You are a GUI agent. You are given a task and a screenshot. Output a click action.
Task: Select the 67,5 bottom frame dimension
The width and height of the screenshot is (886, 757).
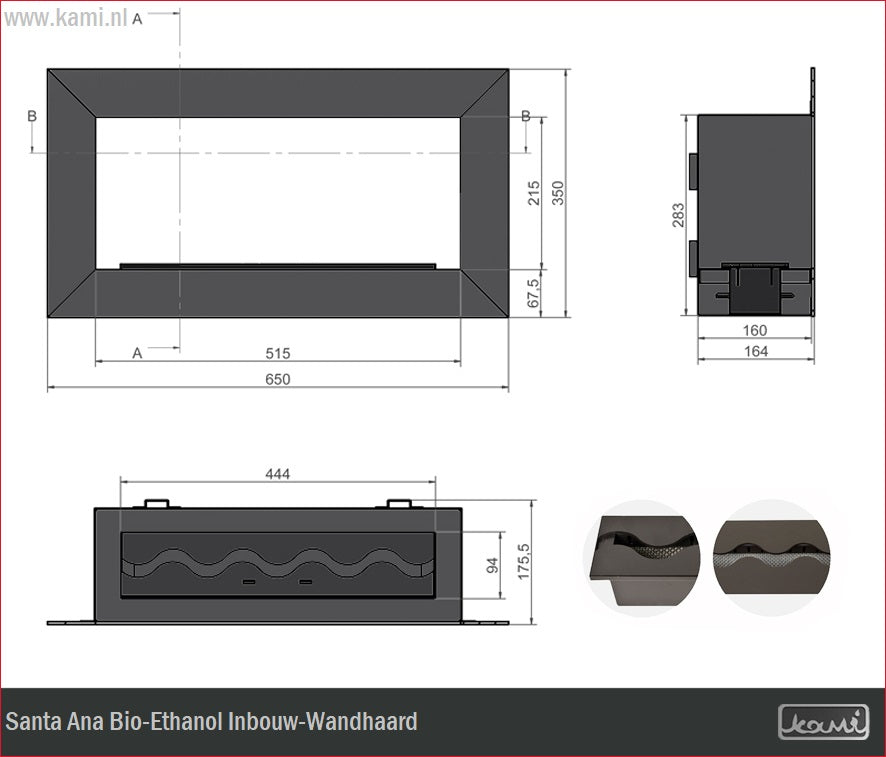[533, 293]
